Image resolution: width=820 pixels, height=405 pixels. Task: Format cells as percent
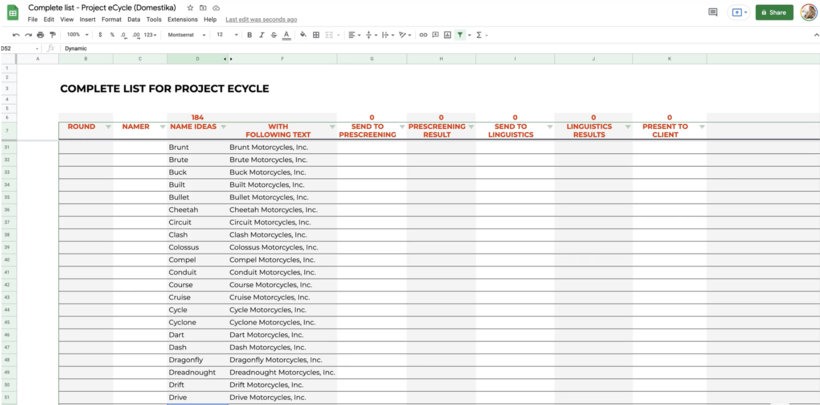tap(112, 35)
